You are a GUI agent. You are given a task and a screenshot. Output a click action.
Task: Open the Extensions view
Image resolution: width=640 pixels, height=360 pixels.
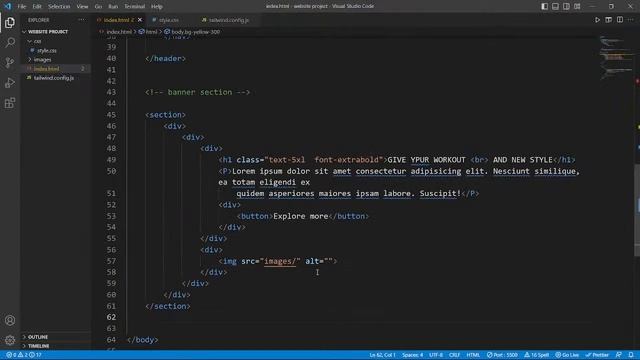(x=10, y=102)
